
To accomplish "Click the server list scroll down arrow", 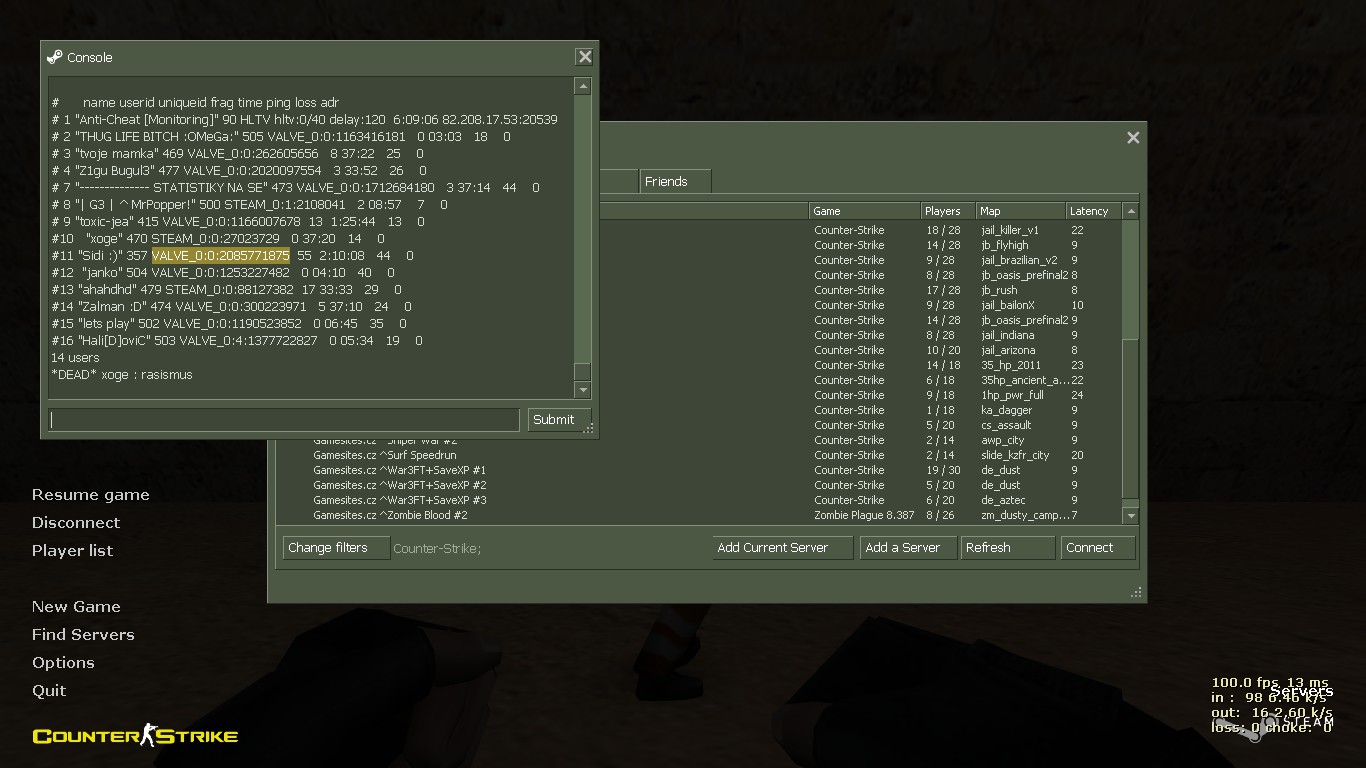I will (x=1131, y=515).
